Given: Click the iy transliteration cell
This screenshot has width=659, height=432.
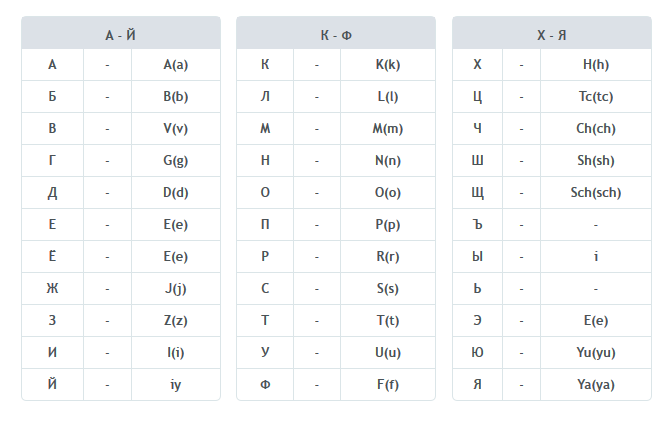Looking at the screenshot, I should (x=175, y=385).
